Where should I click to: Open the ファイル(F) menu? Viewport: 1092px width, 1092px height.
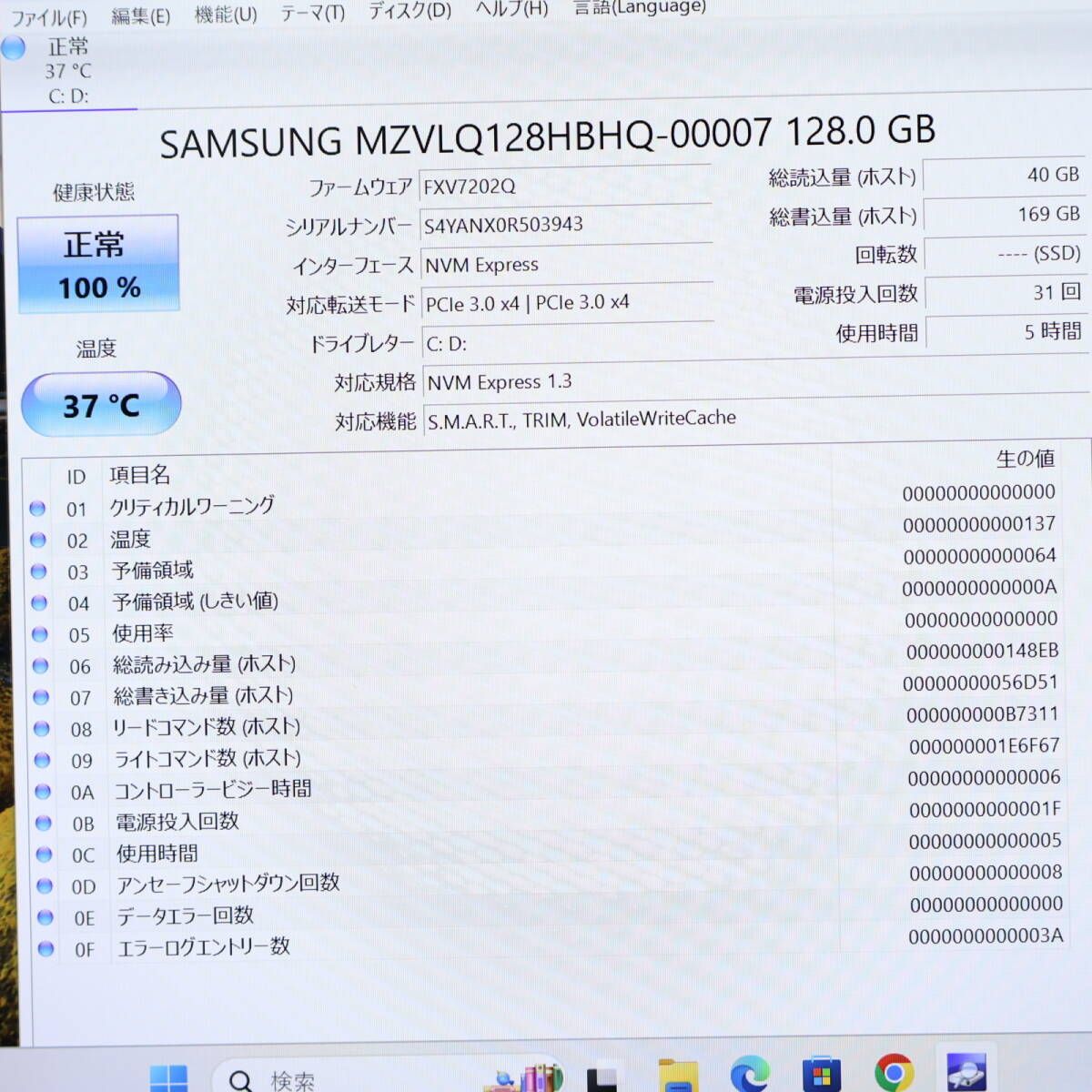[x=48, y=17]
